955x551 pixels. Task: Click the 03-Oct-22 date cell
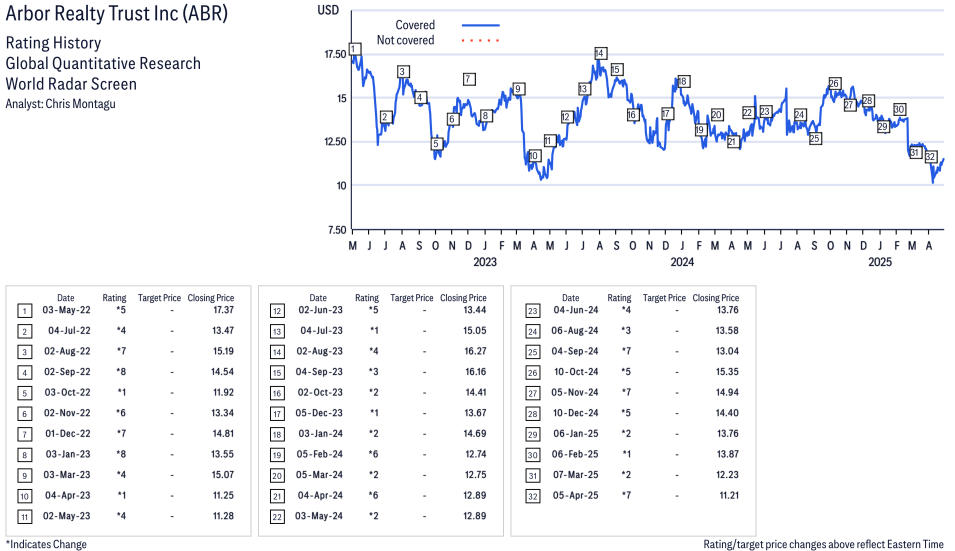(x=67, y=393)
